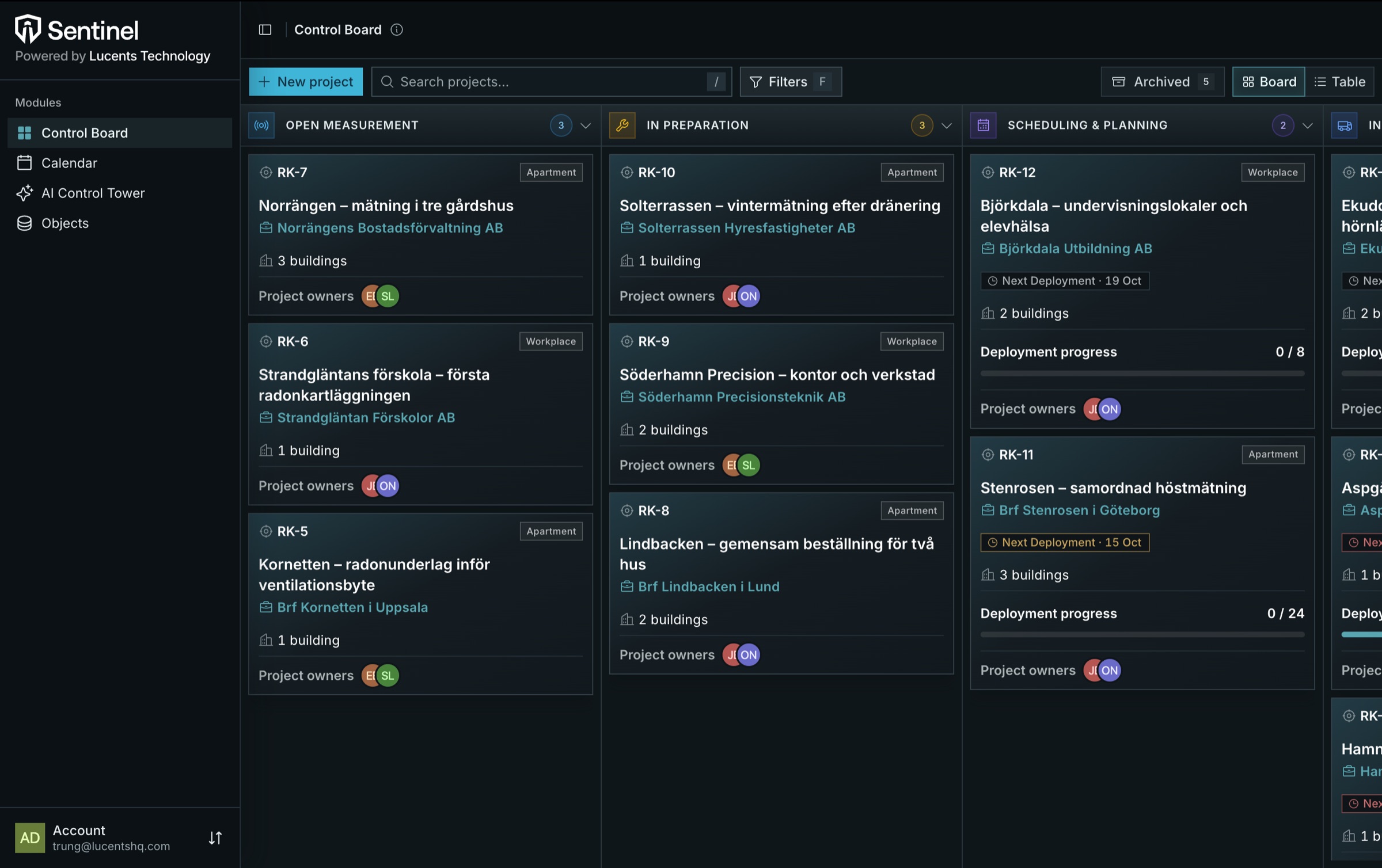The image size is (1382, 868).
Task: Click the RK-12 card target icon
Action: click(x=988, y=172)
